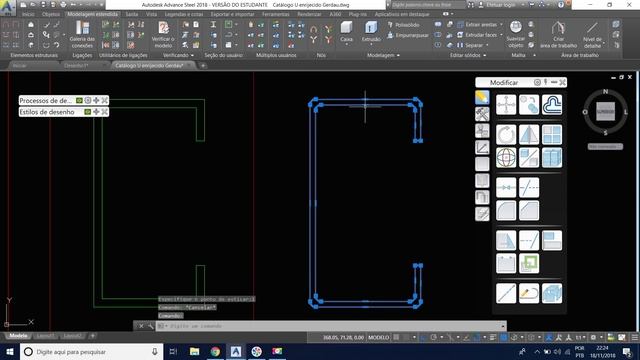Toggle the MODELO space button in status bar
The height and width of the screenshot is (360, 640).
coord(378,337)
